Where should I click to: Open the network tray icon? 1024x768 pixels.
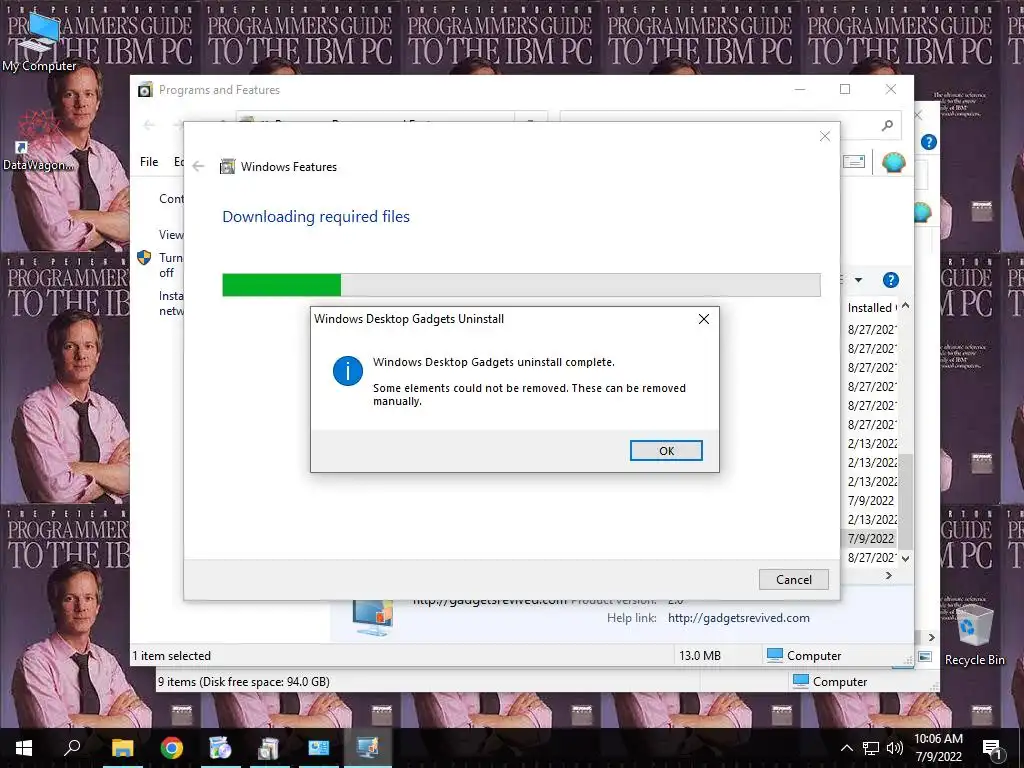(871, 748)
